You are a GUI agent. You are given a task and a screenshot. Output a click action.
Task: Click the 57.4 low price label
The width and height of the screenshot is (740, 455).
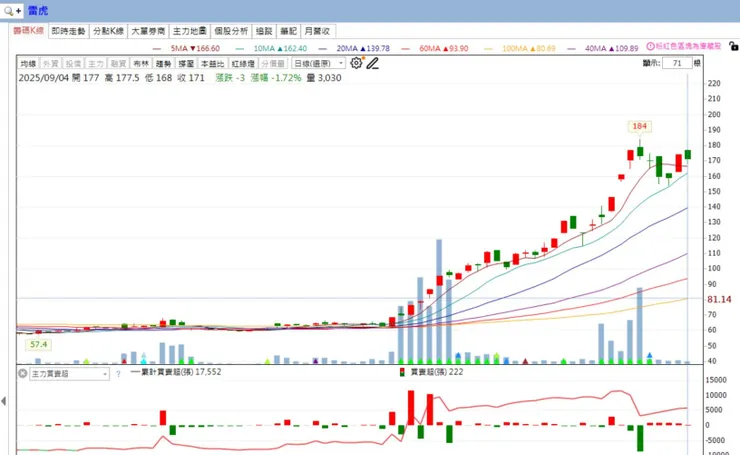(38, 345)
